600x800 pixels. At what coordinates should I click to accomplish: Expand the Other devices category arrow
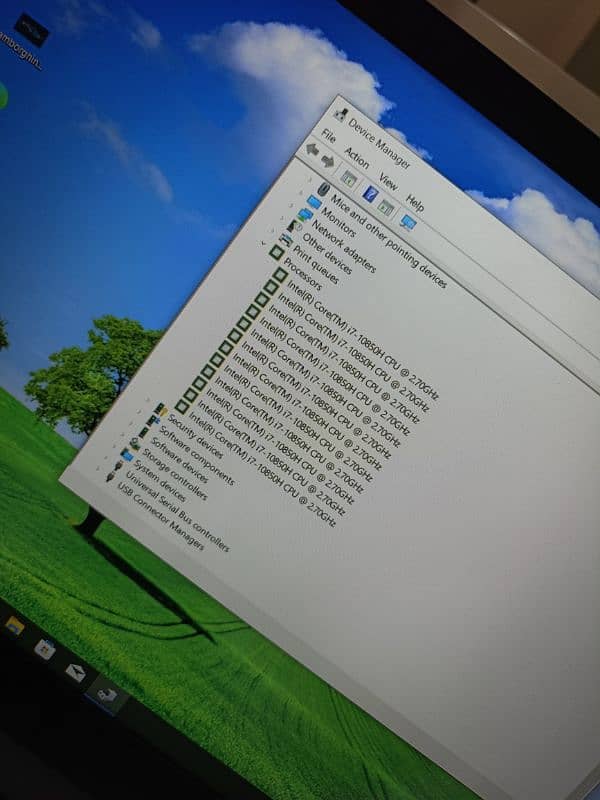click(x=282, y=217)
